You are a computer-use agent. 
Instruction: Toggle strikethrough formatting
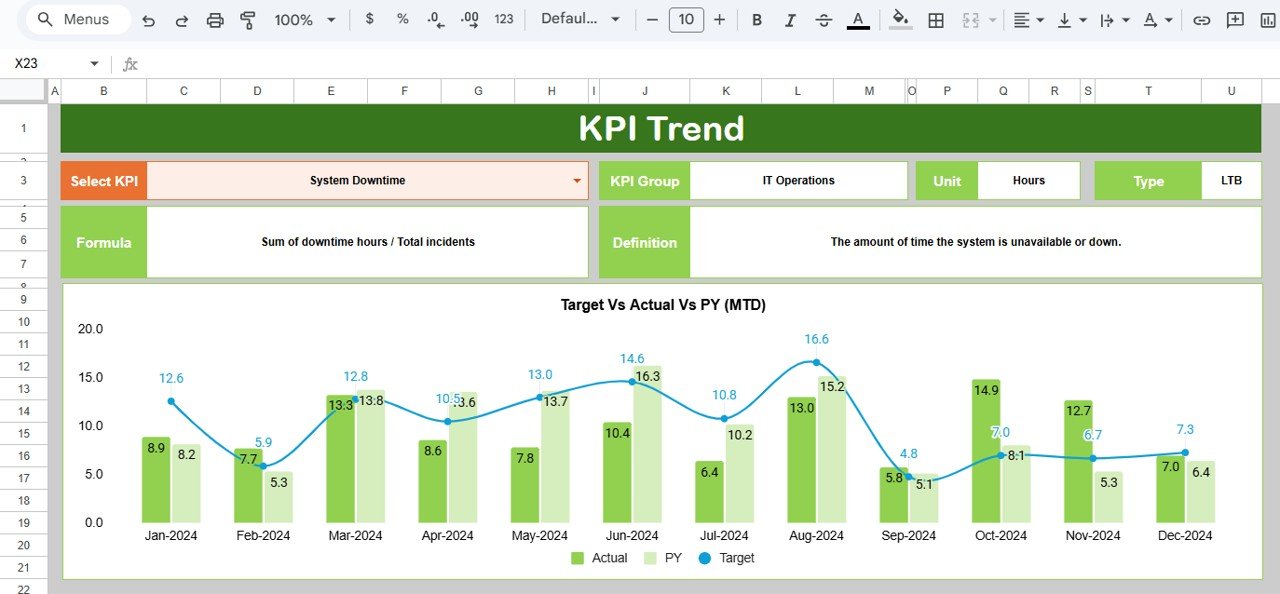click(x=823, y=19)
